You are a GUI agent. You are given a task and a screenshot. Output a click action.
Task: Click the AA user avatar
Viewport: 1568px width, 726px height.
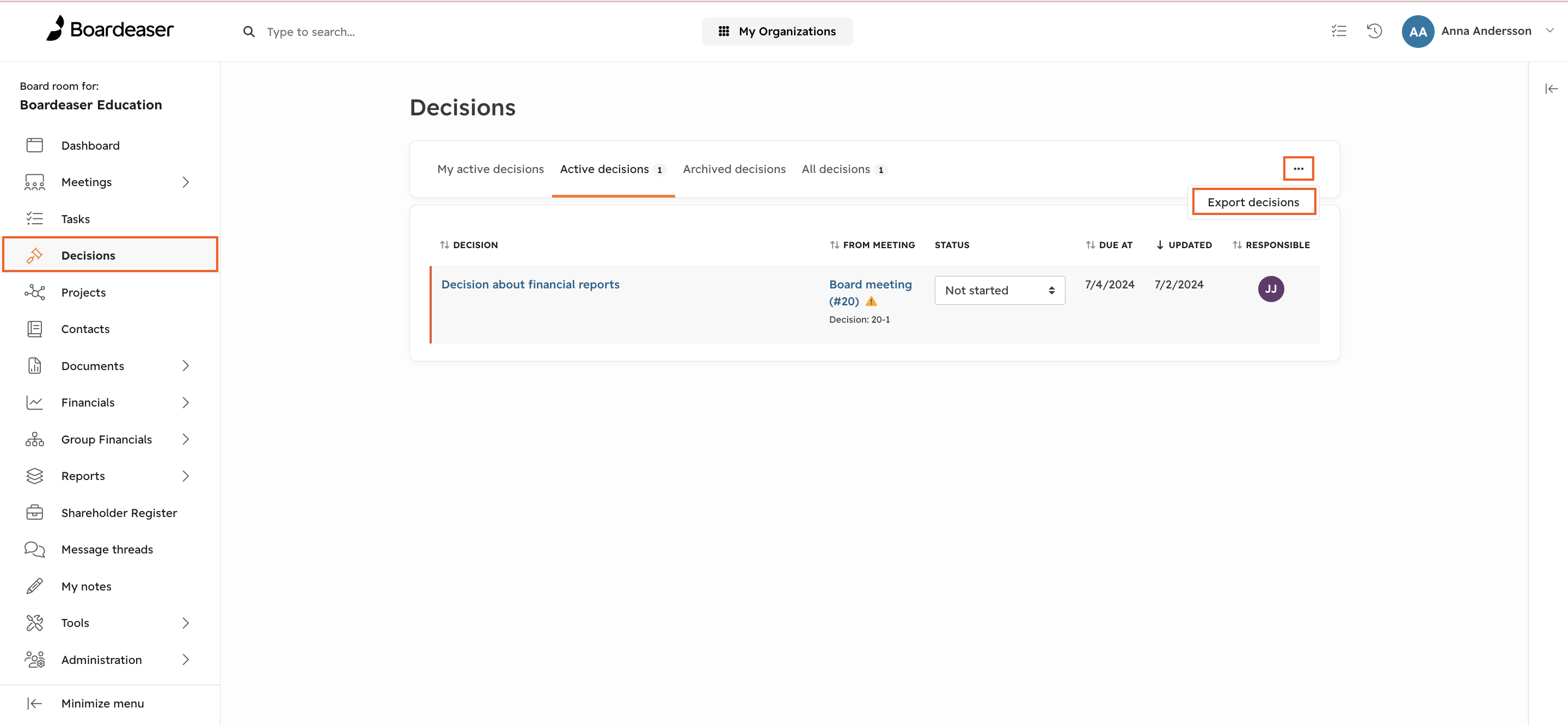point(1418,31)
